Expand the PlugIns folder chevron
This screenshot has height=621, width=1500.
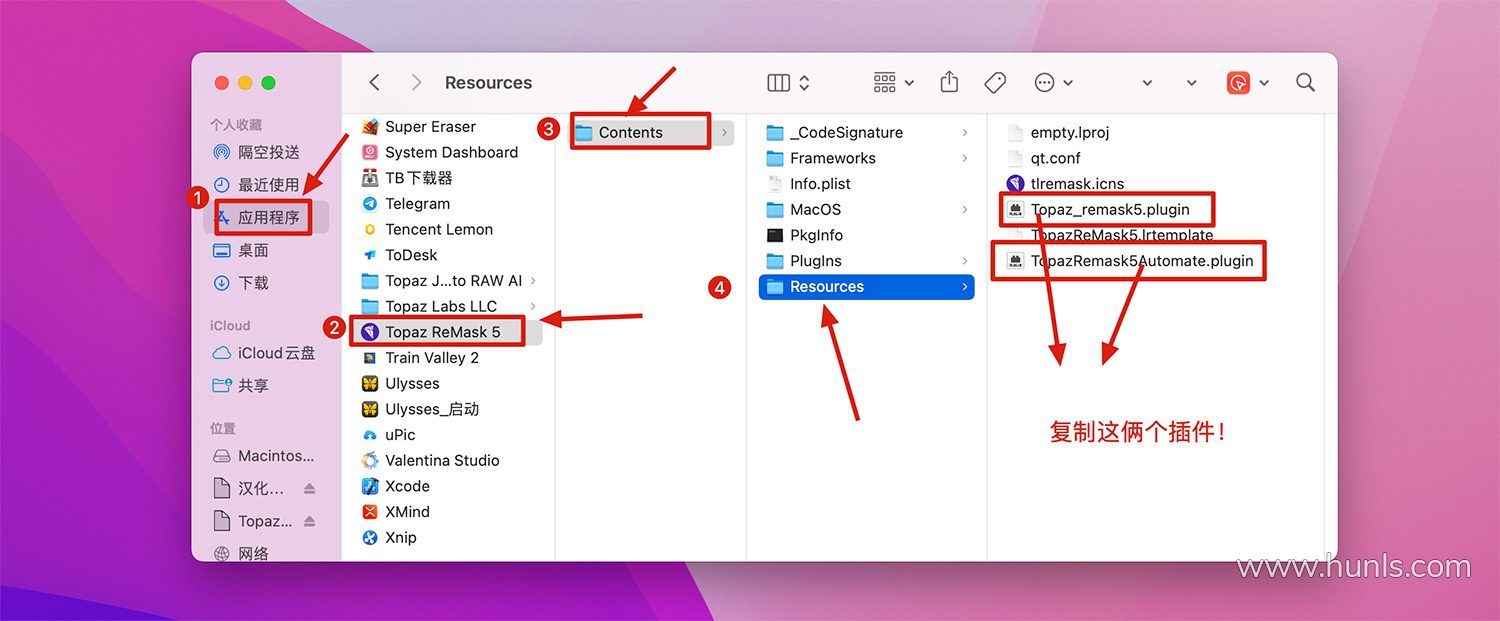tap(964, 261)
